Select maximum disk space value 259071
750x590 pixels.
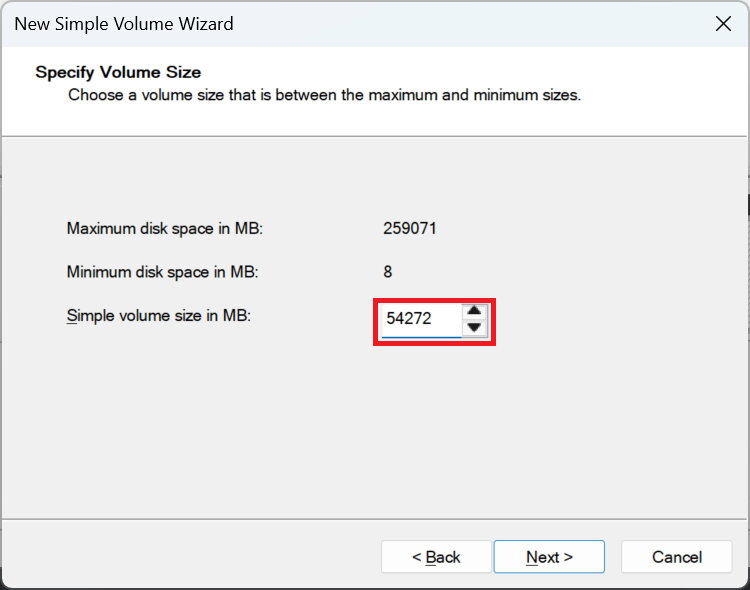click(410, 228)
